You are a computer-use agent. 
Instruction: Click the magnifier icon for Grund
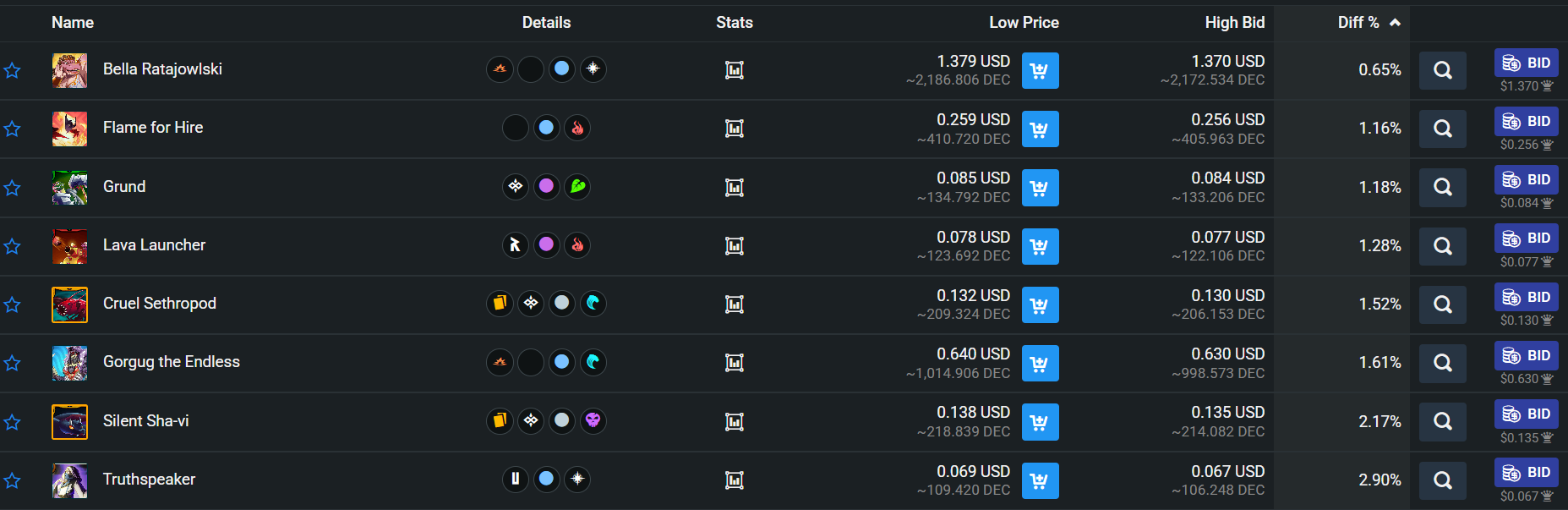[x=1443, y=187]
